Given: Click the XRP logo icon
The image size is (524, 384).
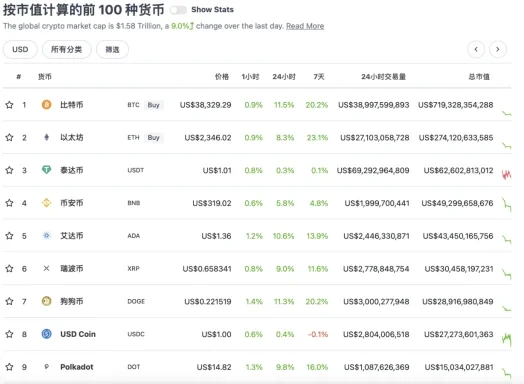Looking at the screenshot, I should tap(46, 268).
